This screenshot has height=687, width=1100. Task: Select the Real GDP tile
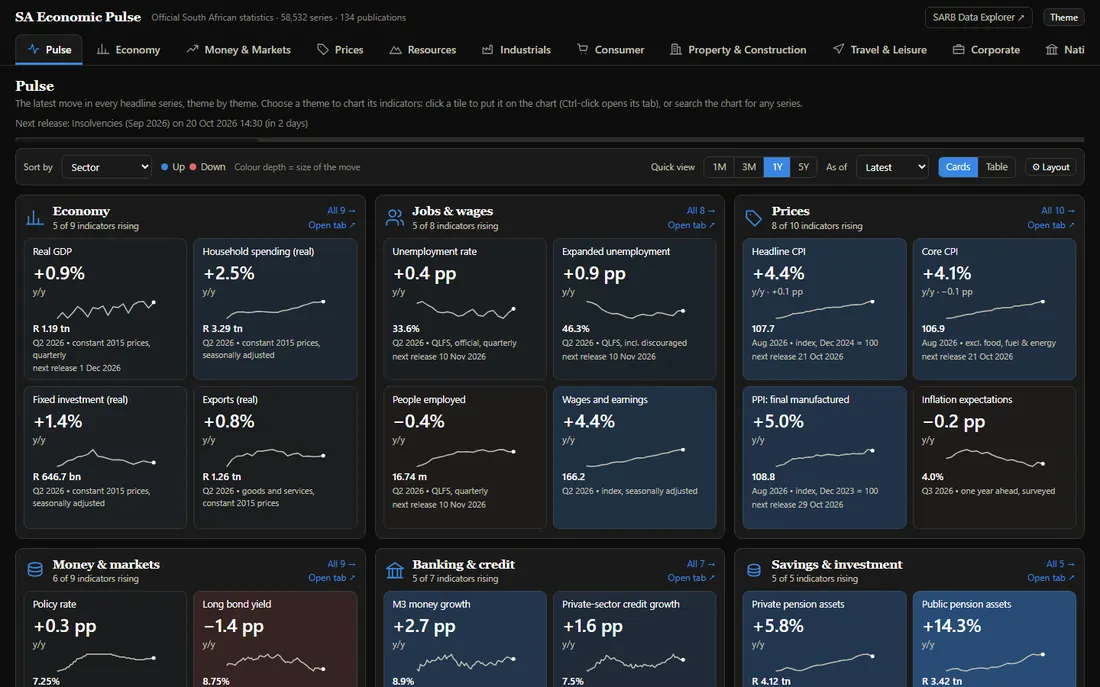pyautogui.click(x=105, y=309)
